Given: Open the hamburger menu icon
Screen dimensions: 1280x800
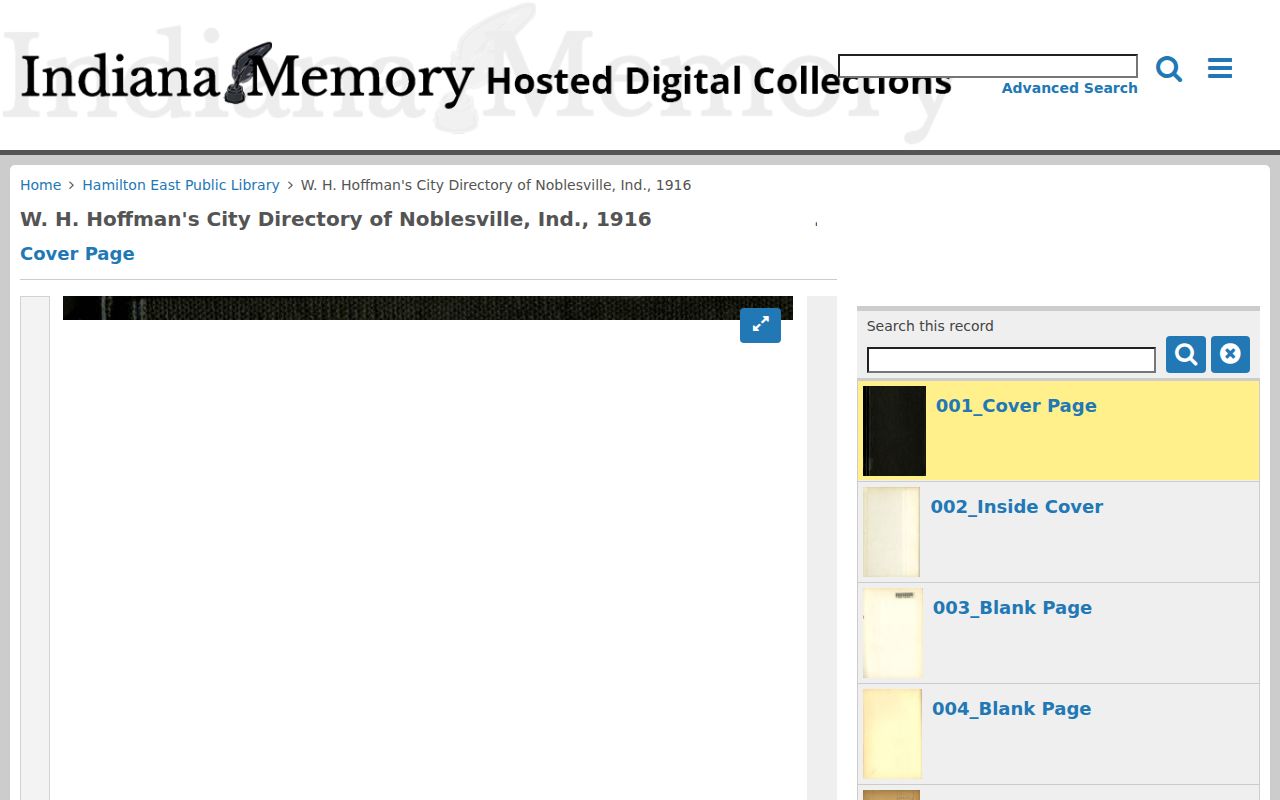Looking at the screenshot, I should point(1220,68).
